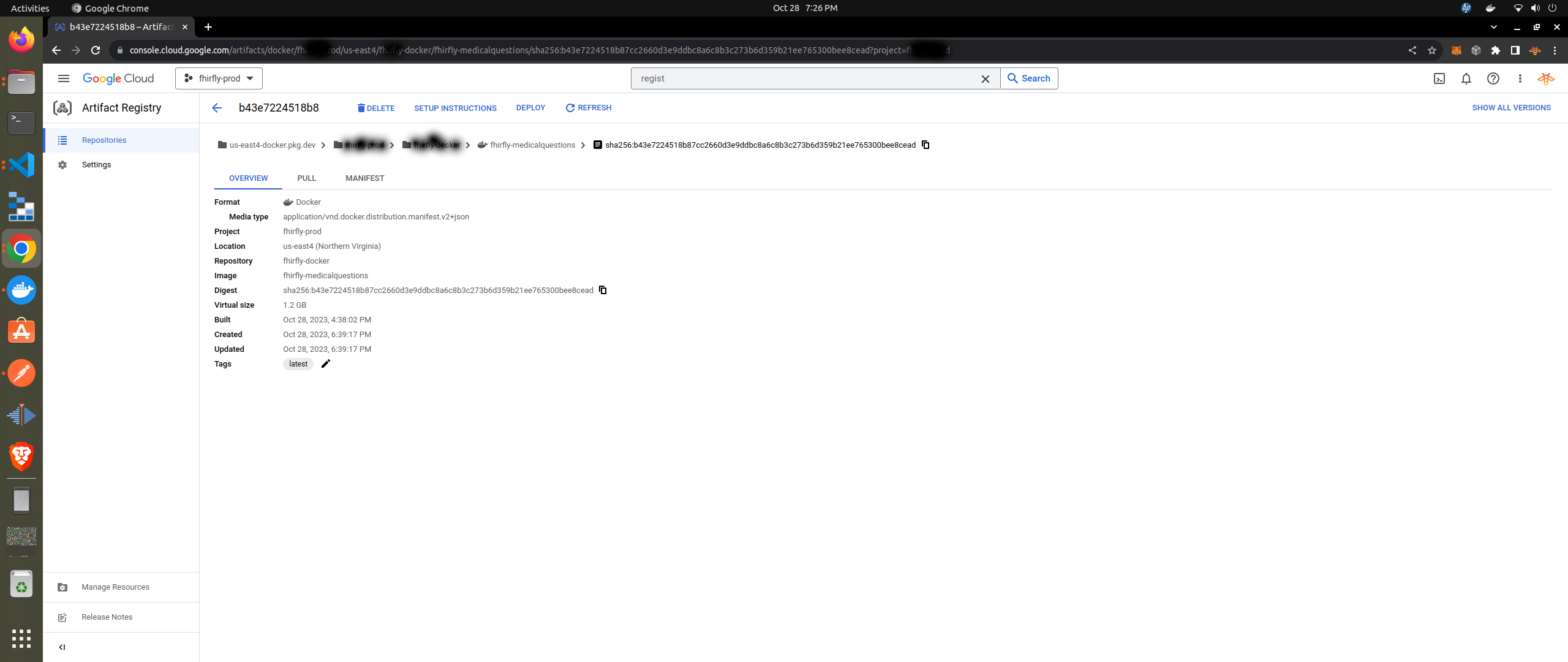The width and height of the screenshot is (1568, 662).
Task: Activate Cloud Shell terminal icon
Action: (x=1439, y=78)
